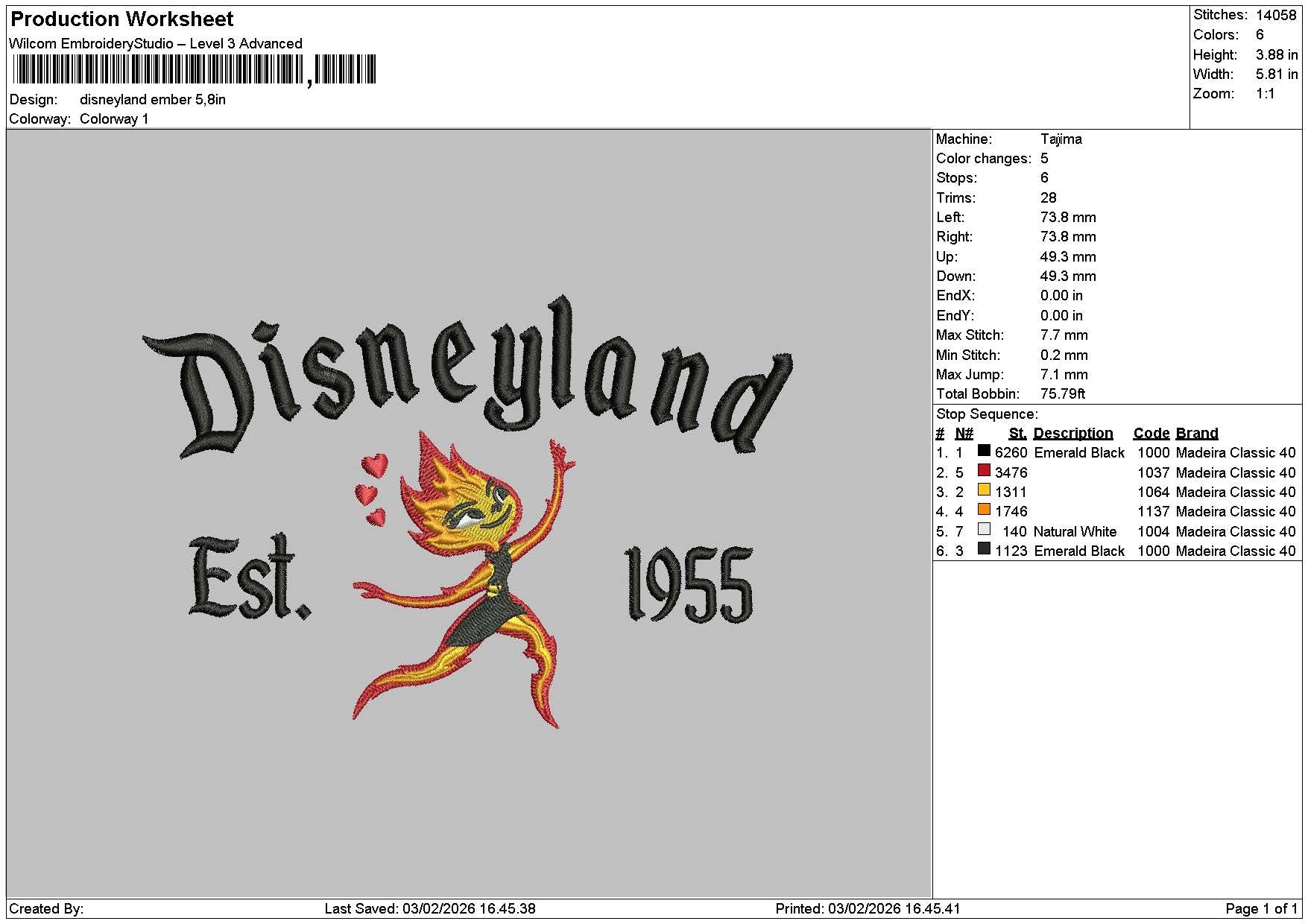Screen dimensions: 1308x924
Task: Click the Left value 73.8 mm
Action: pyautogui.click(x=1068, y=218)
